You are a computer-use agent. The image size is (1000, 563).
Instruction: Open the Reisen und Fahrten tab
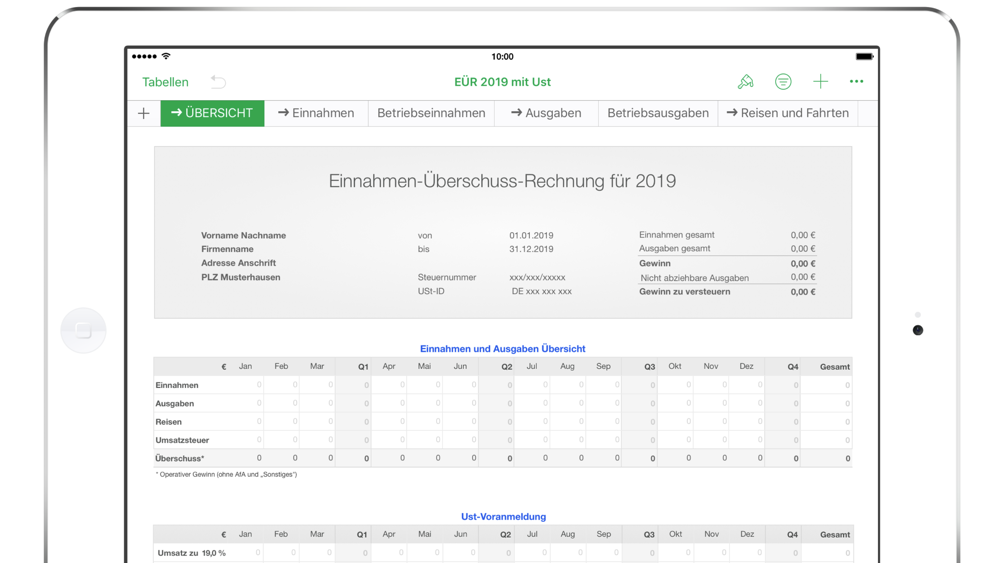point(788,113)
